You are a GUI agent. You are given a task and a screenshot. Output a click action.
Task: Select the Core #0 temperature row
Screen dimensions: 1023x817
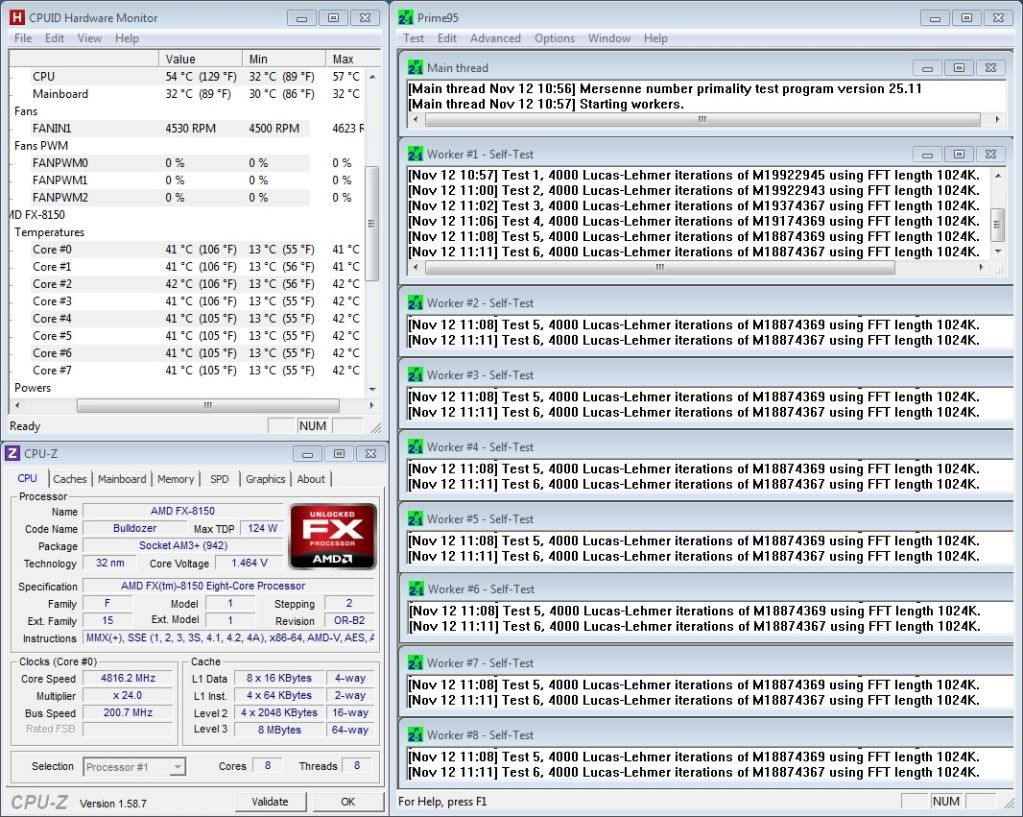pyautogui.click(x=52, y=250)
